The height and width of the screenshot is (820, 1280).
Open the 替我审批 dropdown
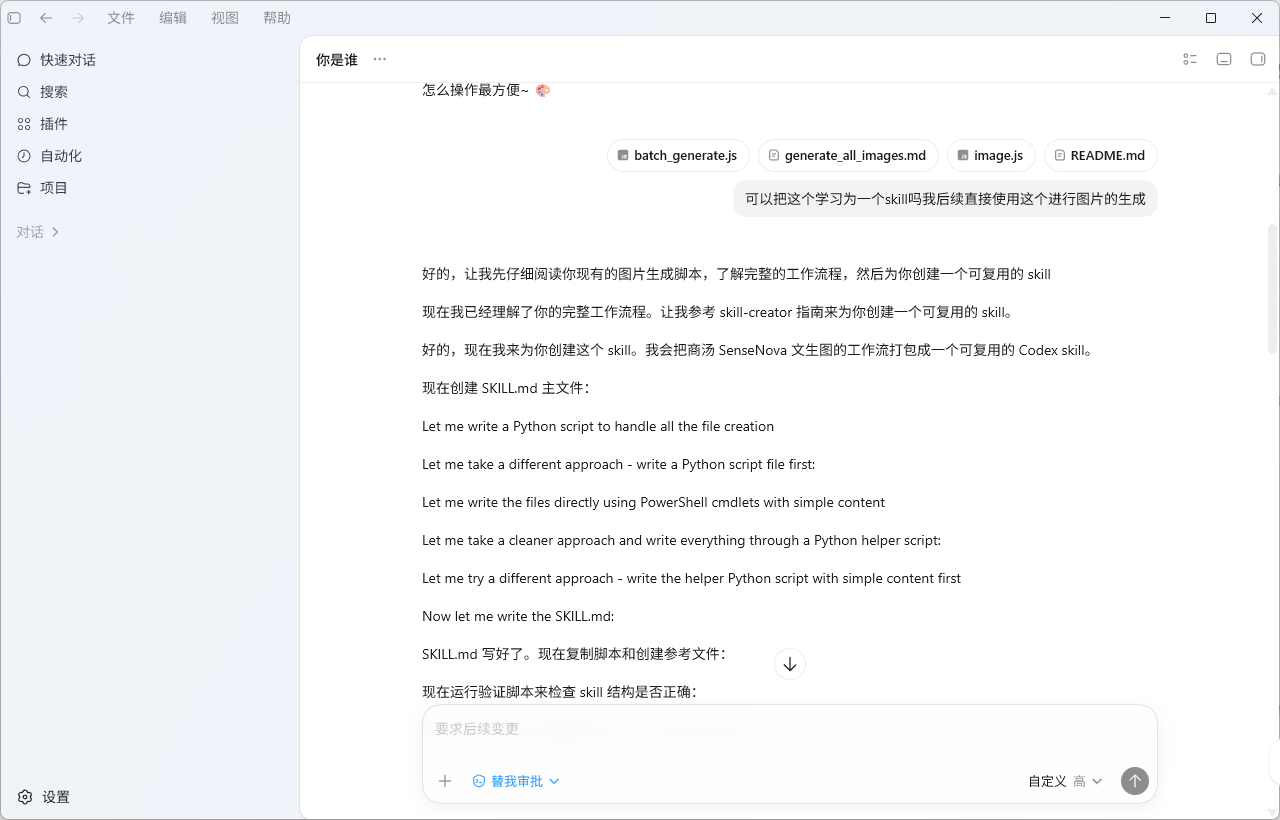(516, 781)
